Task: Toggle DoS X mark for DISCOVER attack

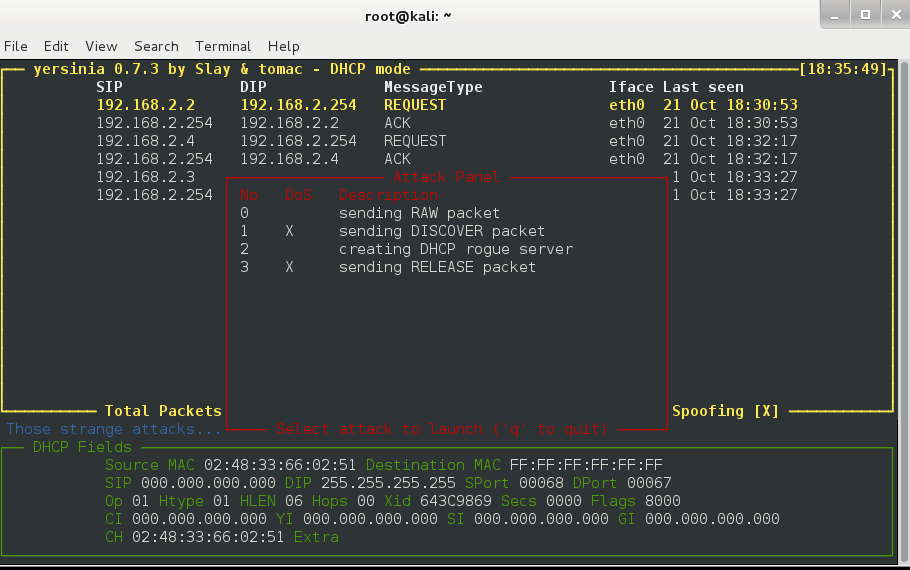Action: coord(289,231)
